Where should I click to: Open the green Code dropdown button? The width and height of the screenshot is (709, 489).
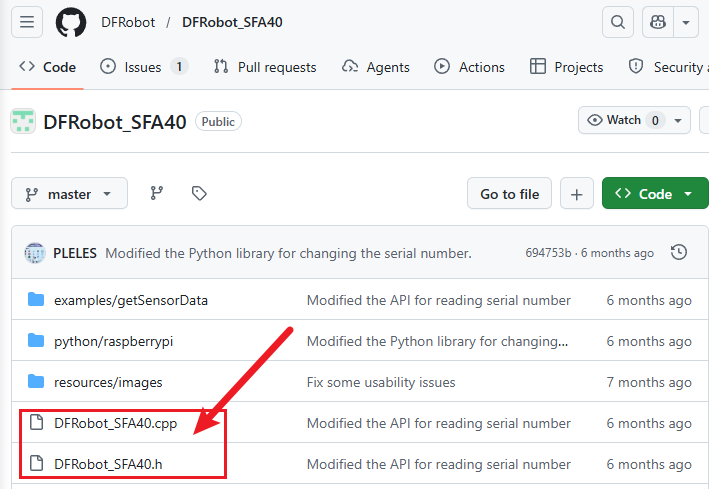tap(655, 194)
